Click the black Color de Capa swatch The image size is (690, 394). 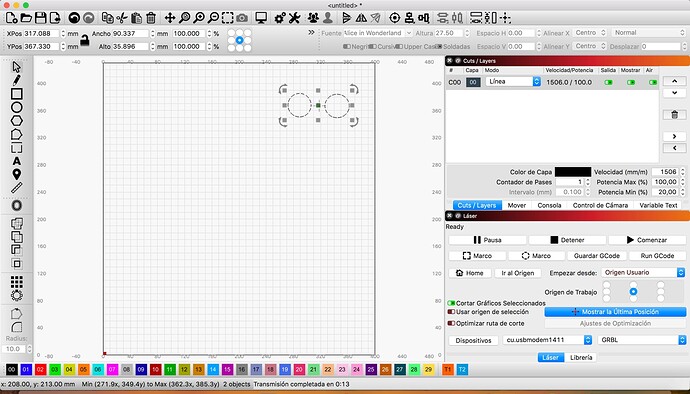point(573,172)
